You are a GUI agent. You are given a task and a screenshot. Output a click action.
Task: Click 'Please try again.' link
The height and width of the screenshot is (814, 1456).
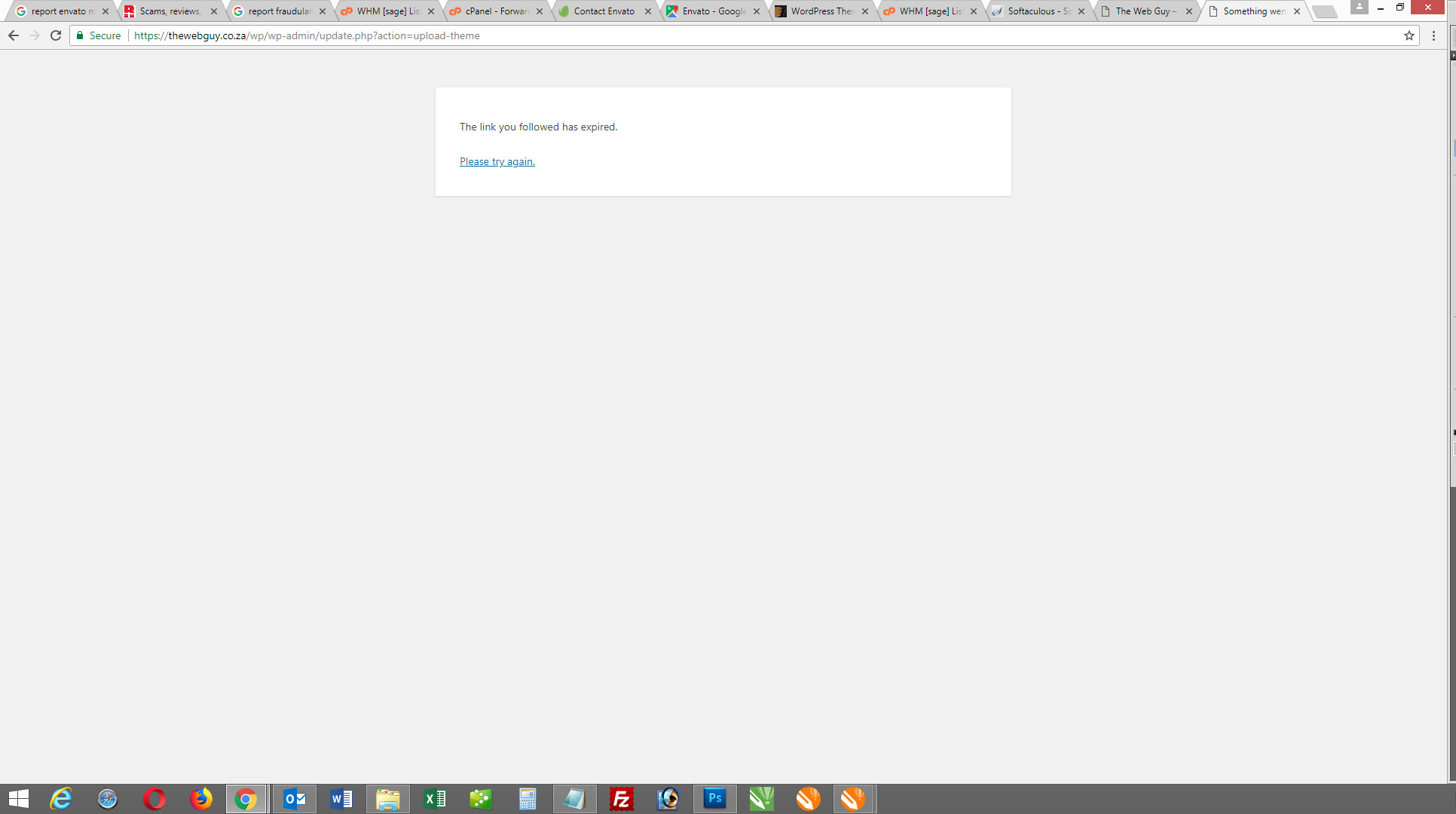pos(497,161)
